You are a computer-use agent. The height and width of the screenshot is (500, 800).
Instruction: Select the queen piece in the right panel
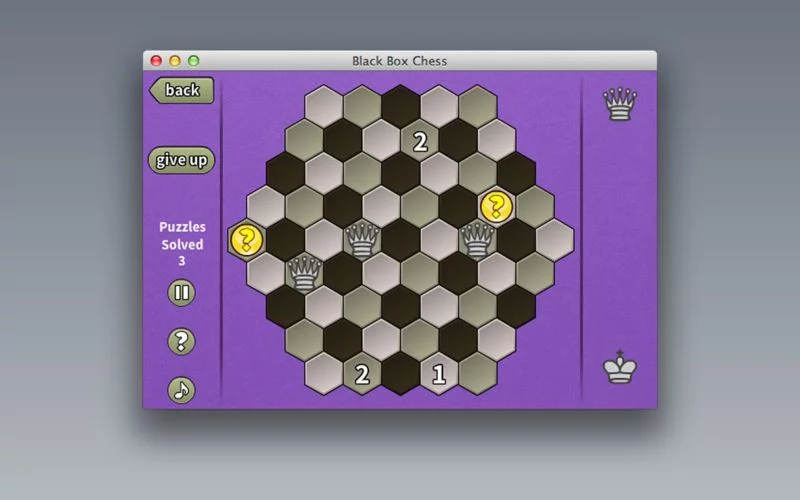(620, 104)
